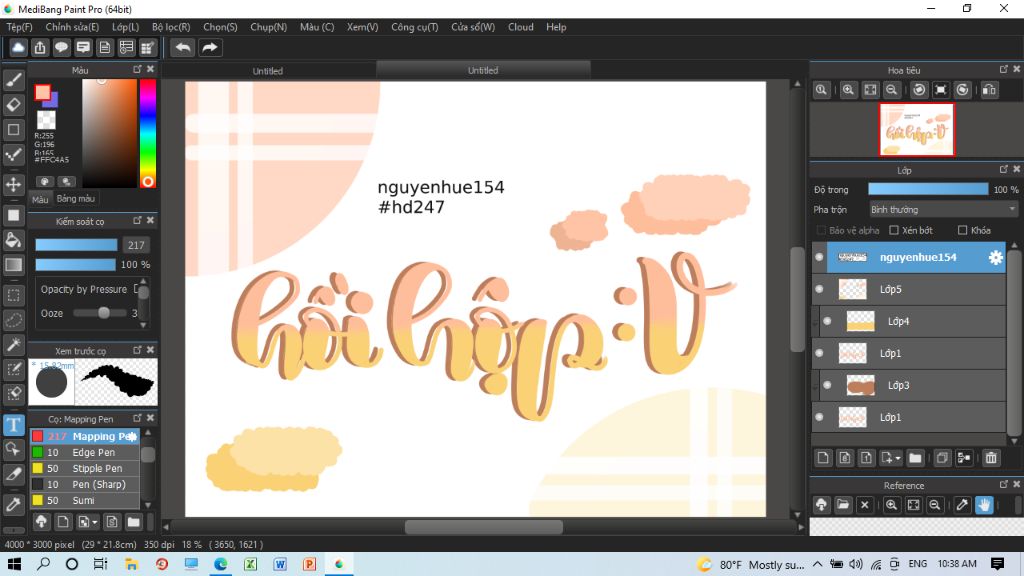
Task: Hide the Lớp3 layer
Action: (827, 385)
